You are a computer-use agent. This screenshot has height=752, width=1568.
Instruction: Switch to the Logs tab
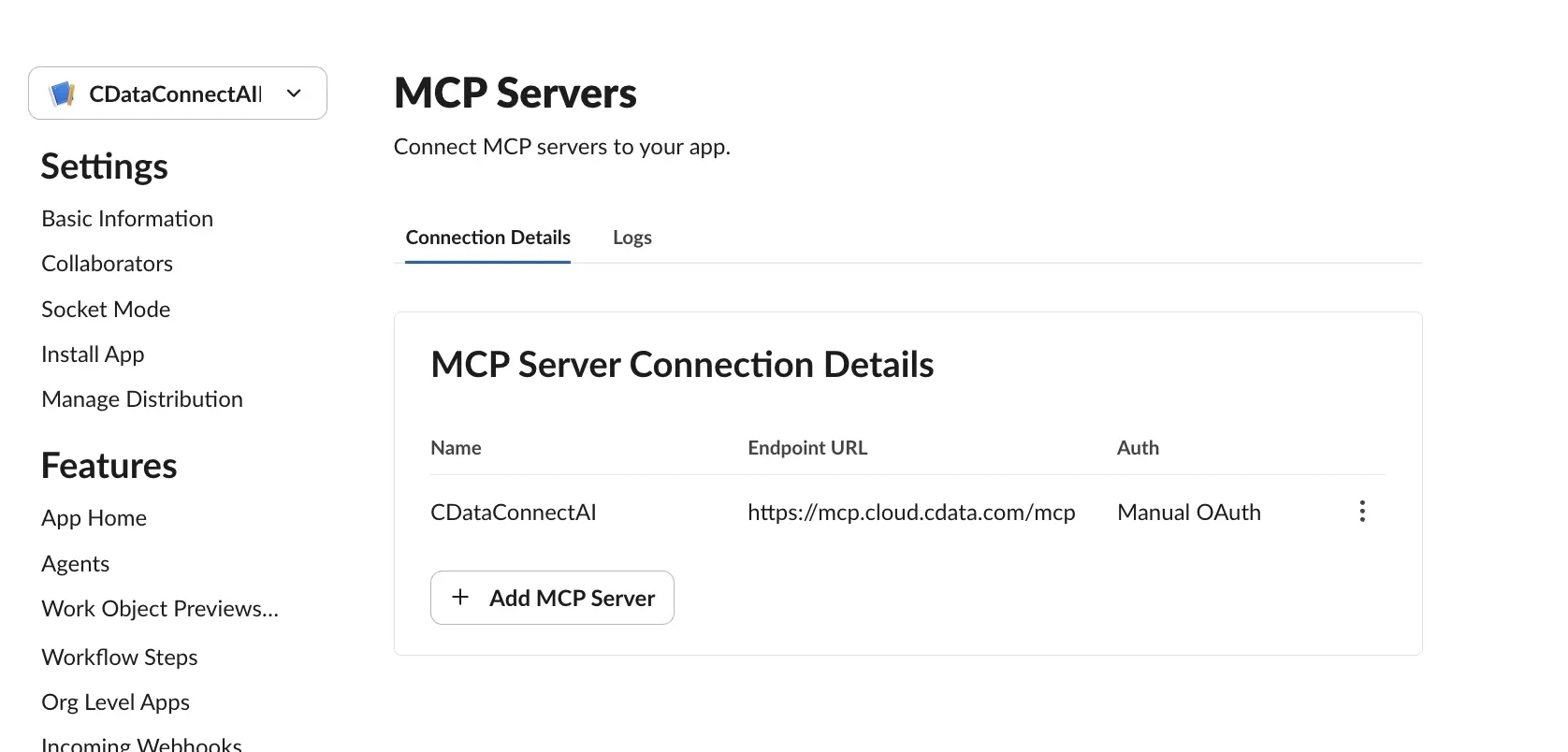tap(632, 238)
